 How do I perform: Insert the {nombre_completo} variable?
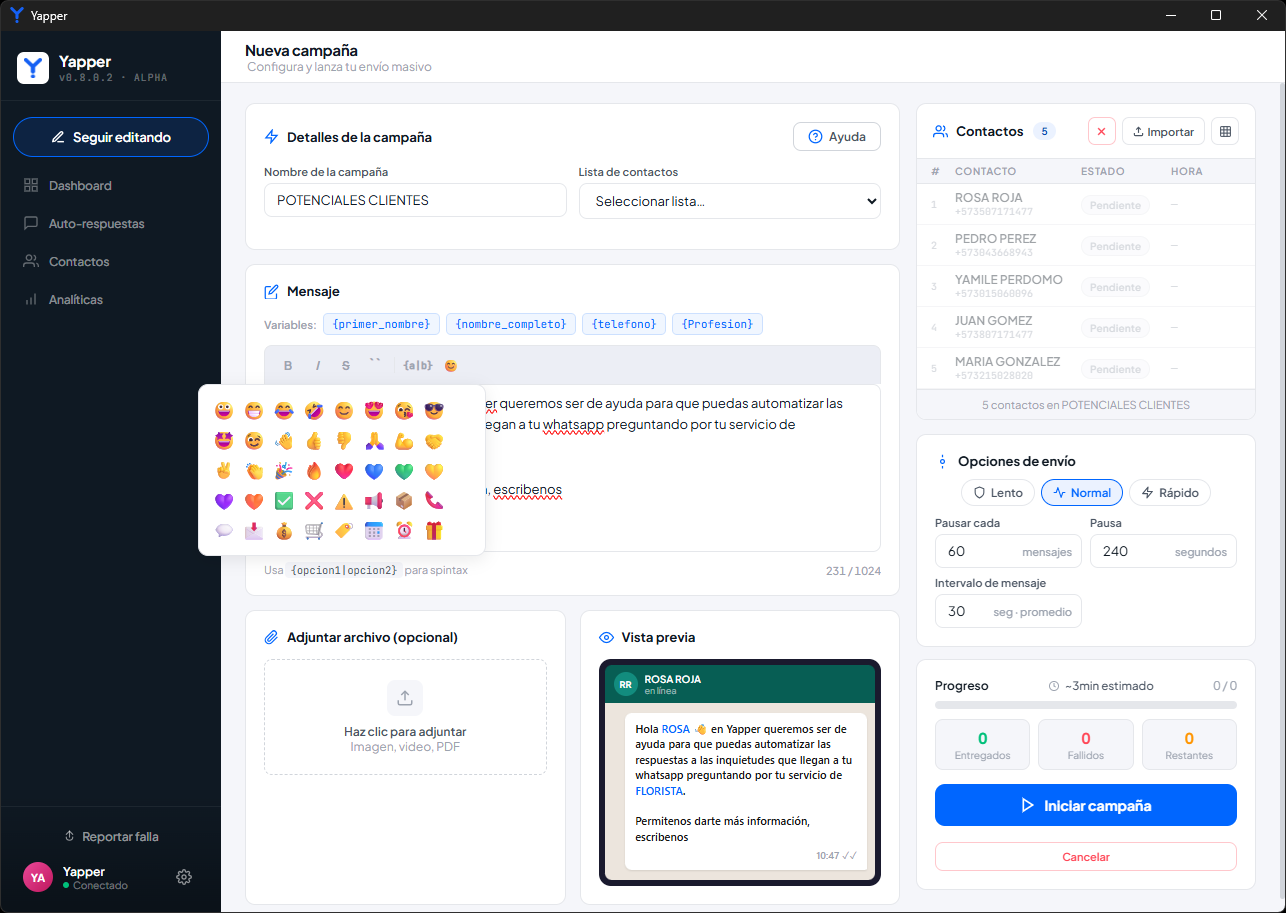tap(511, 324)
